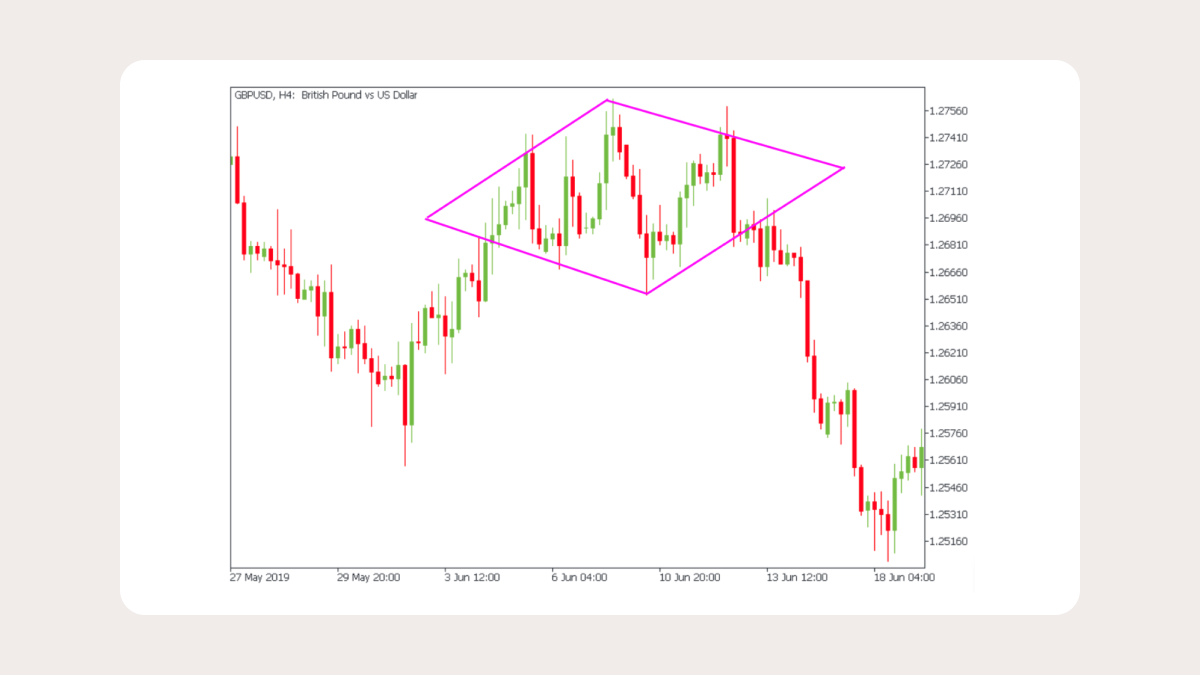Select the 1.27410 price axis label
Screen dimensions: 1200x675
coord(948,138)
